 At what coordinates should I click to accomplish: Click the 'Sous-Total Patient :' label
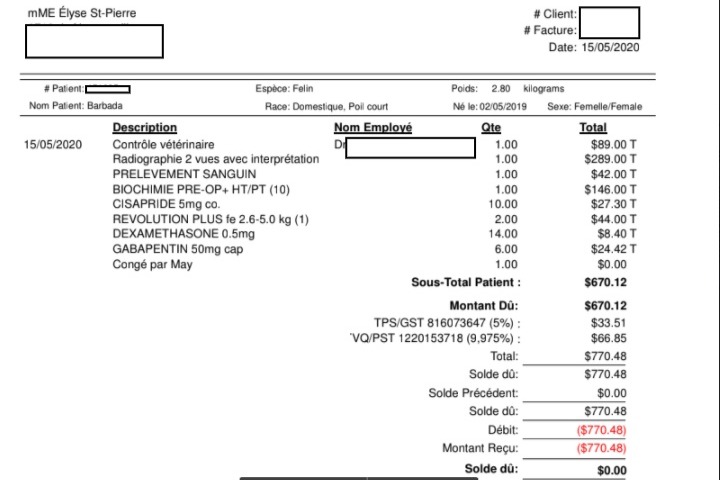(466, 282)
